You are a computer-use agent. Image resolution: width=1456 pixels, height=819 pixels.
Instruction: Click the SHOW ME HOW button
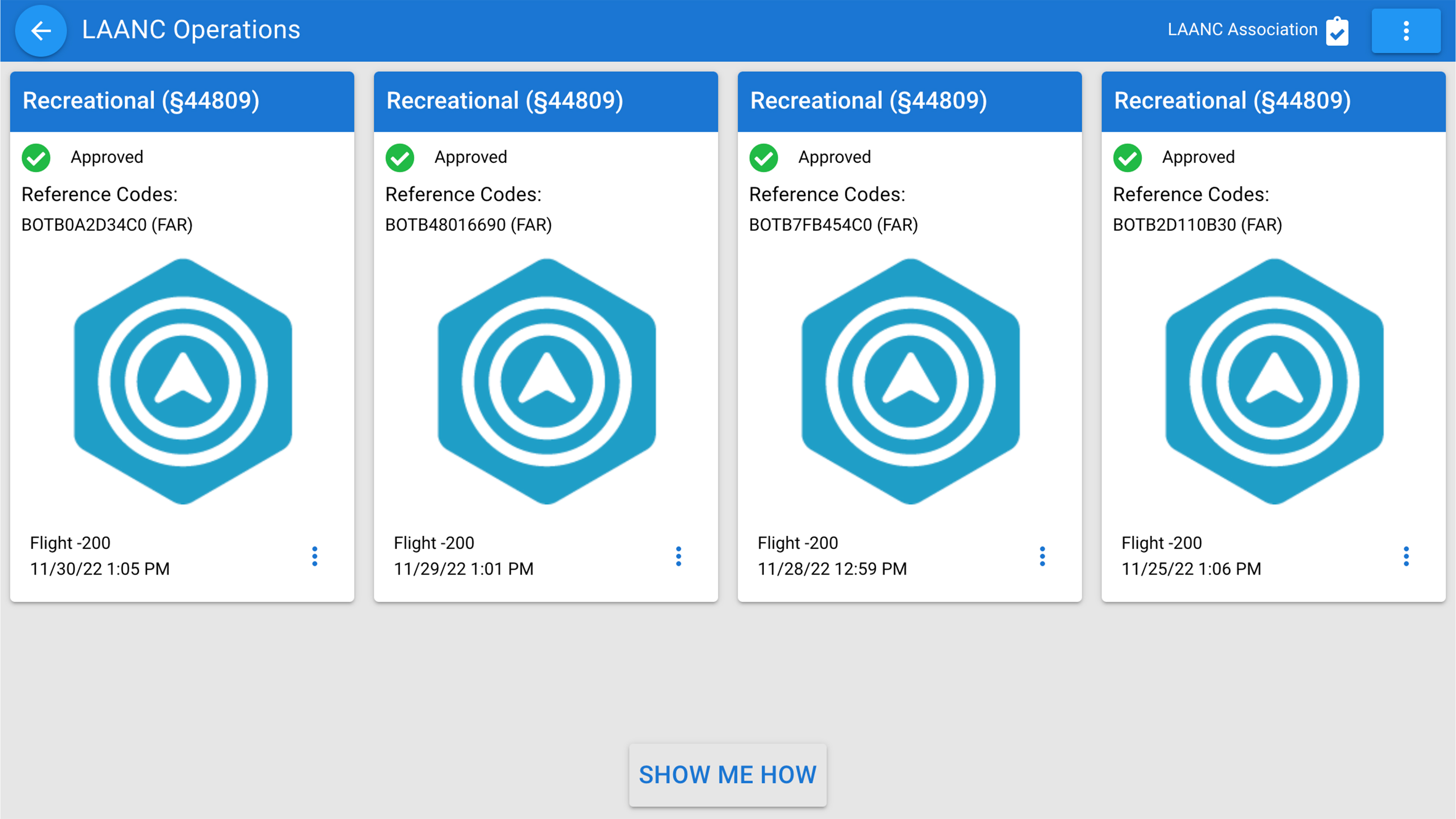728,775
